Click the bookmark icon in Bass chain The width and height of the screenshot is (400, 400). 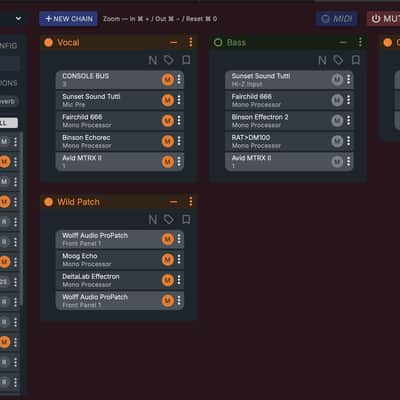(x=356, y=60)
